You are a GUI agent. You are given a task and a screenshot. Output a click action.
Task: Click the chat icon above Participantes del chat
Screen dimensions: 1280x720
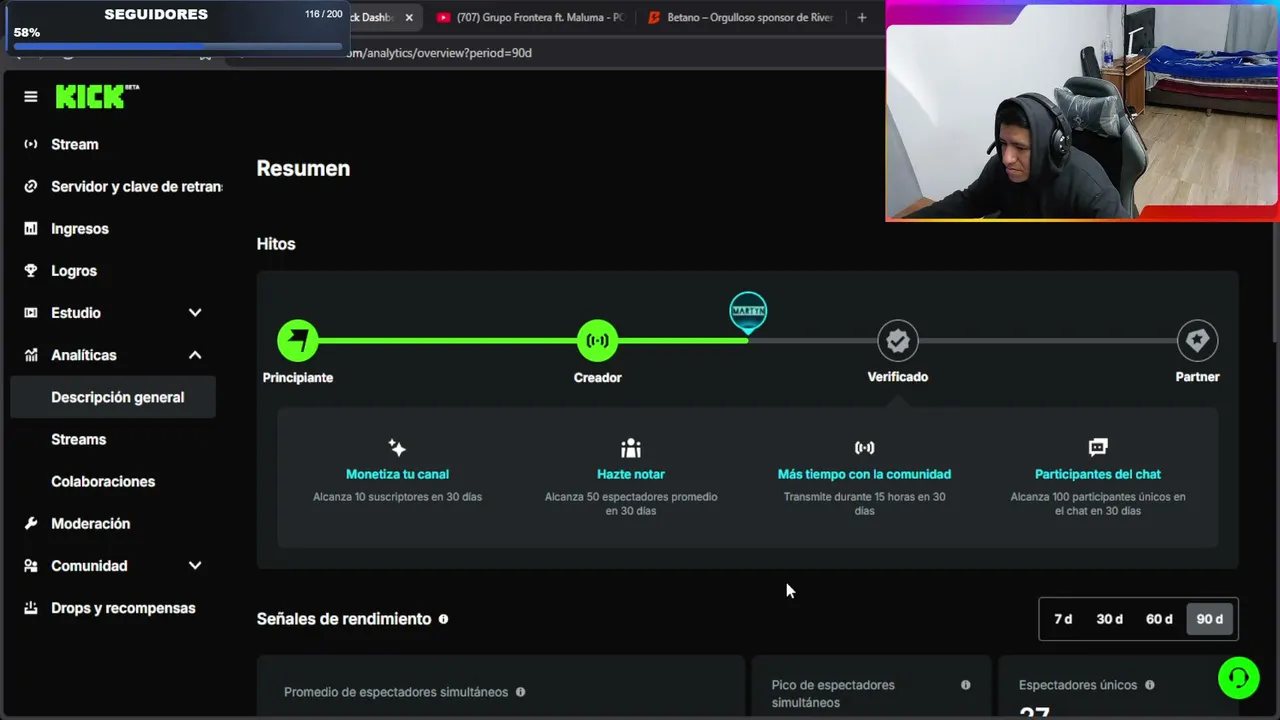1098,447
